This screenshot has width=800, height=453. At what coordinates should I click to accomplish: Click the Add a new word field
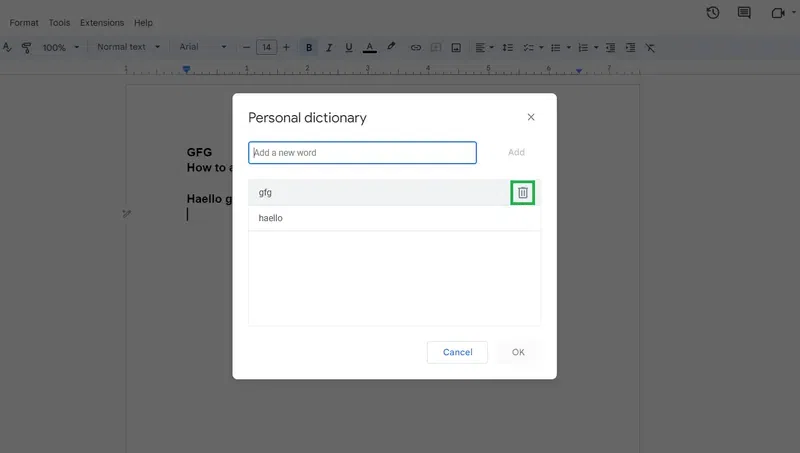pos(362,153)
